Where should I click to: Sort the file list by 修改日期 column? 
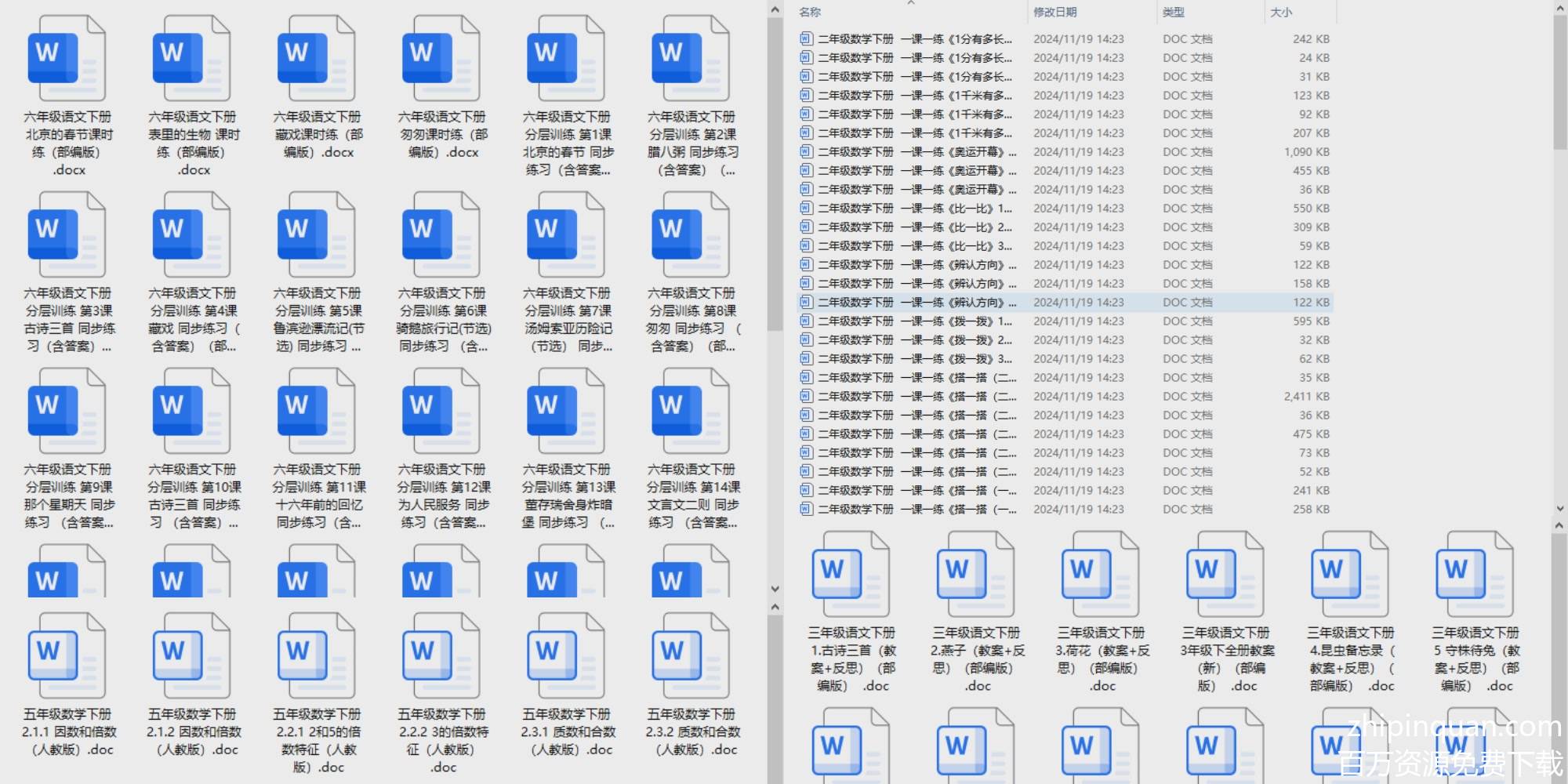point(1054,12)
